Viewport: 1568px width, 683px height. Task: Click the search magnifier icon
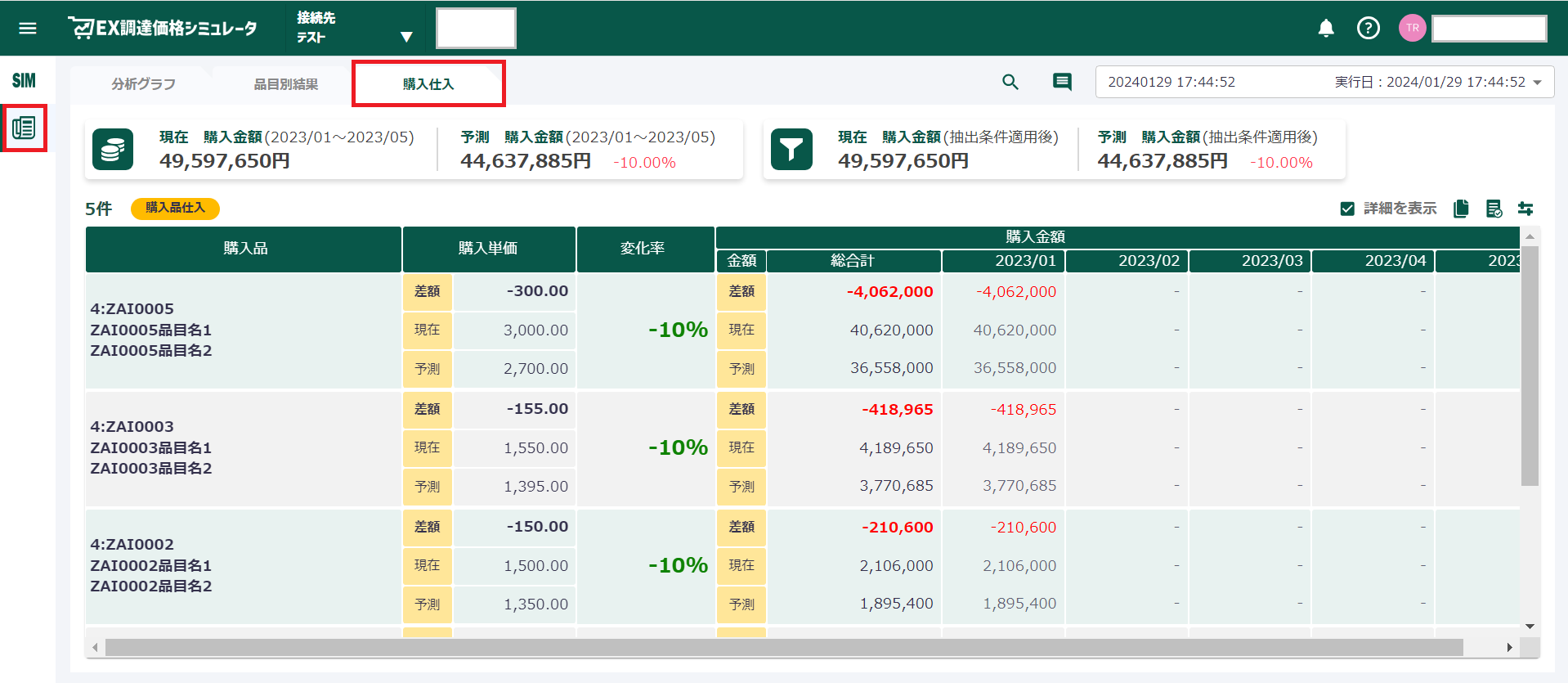click(x=1010, y=82)
